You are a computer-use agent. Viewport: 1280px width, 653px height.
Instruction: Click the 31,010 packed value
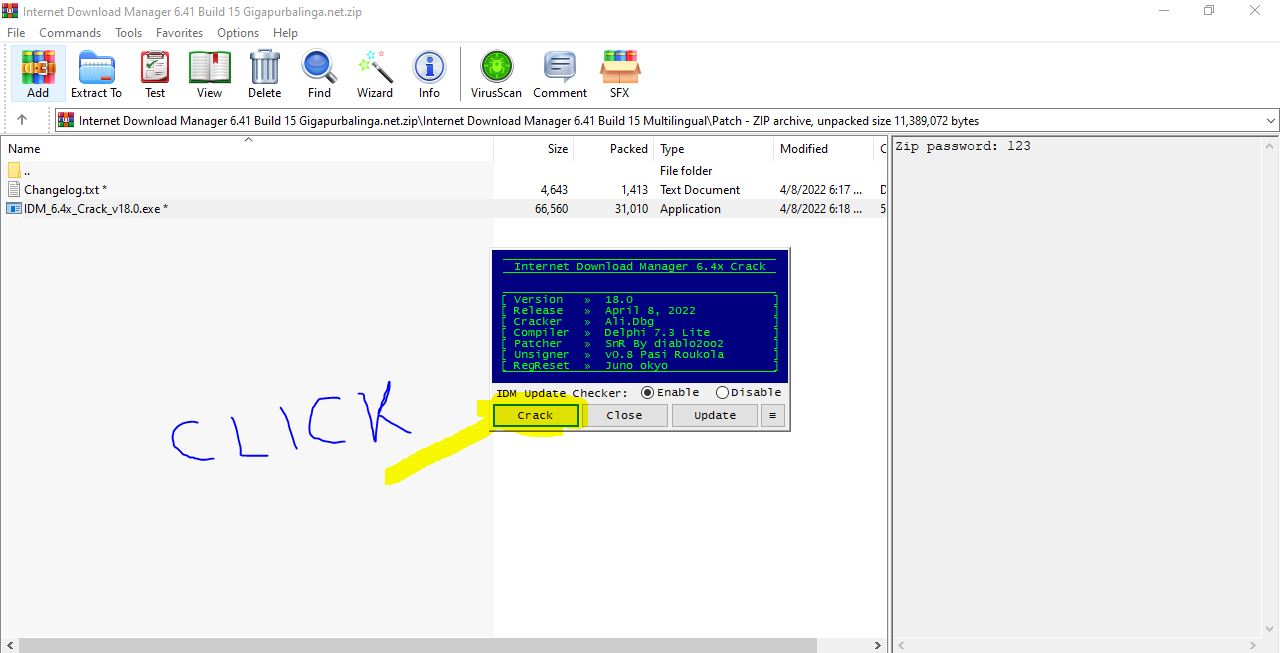(631, 208)
